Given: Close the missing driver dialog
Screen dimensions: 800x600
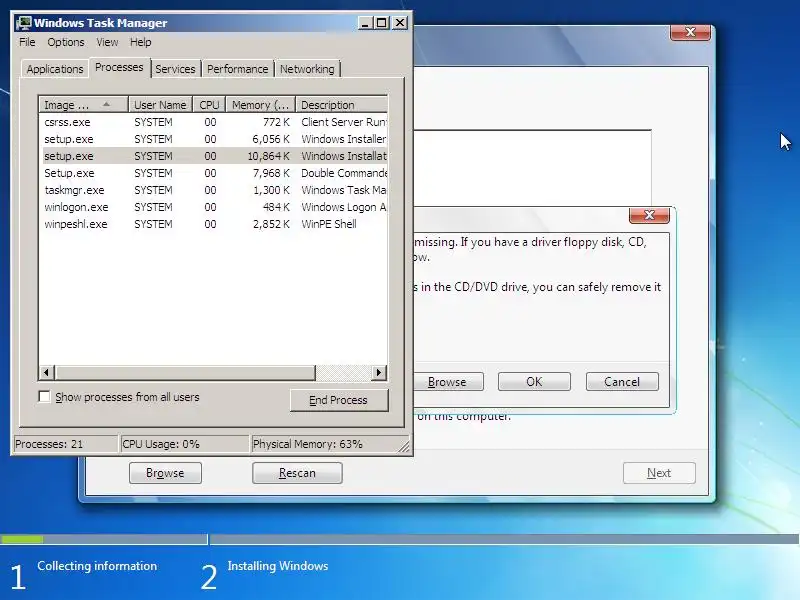Looking at the screenshot, I should pos(649,215).
